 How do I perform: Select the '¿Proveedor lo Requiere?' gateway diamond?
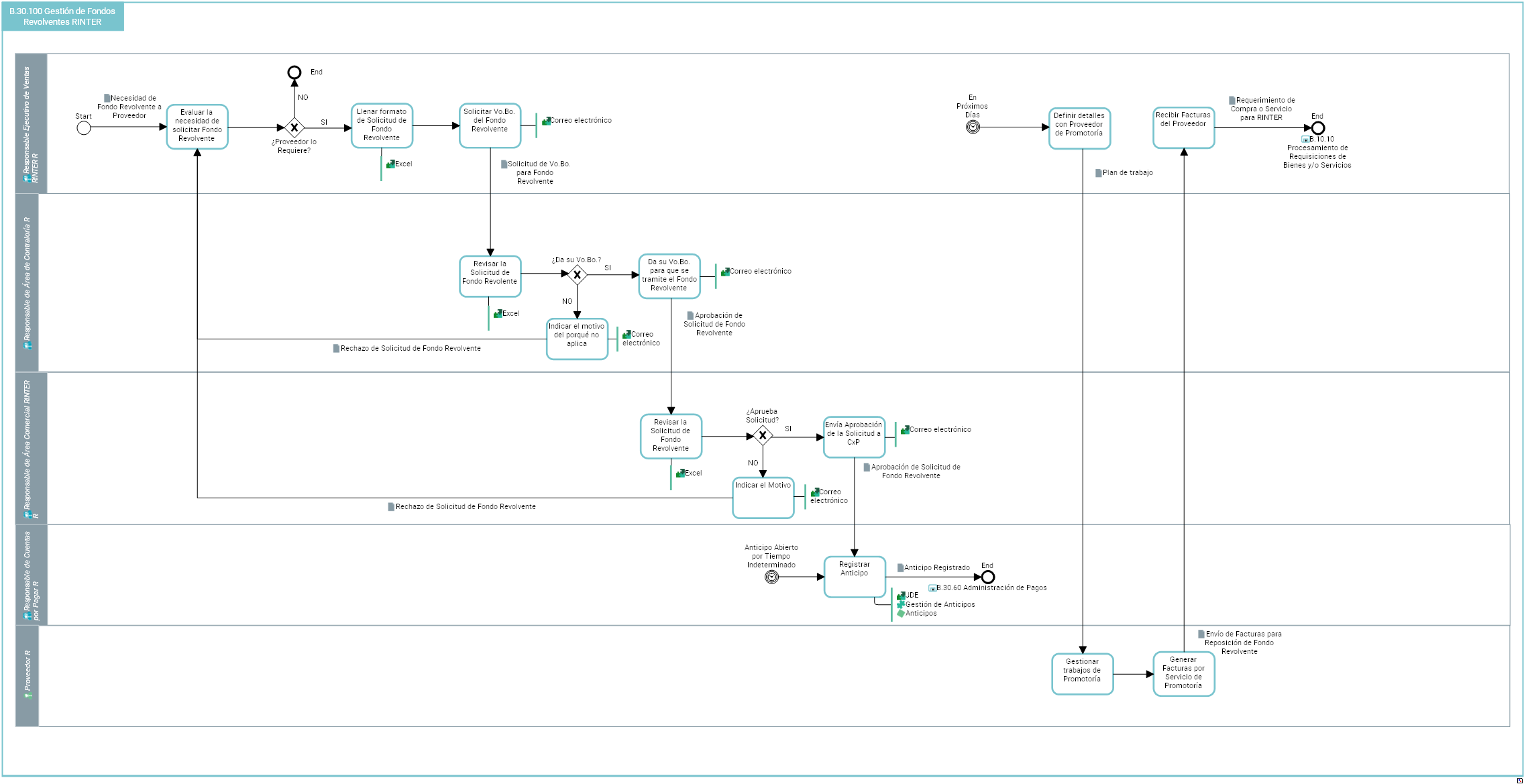[x=294, y=127]
